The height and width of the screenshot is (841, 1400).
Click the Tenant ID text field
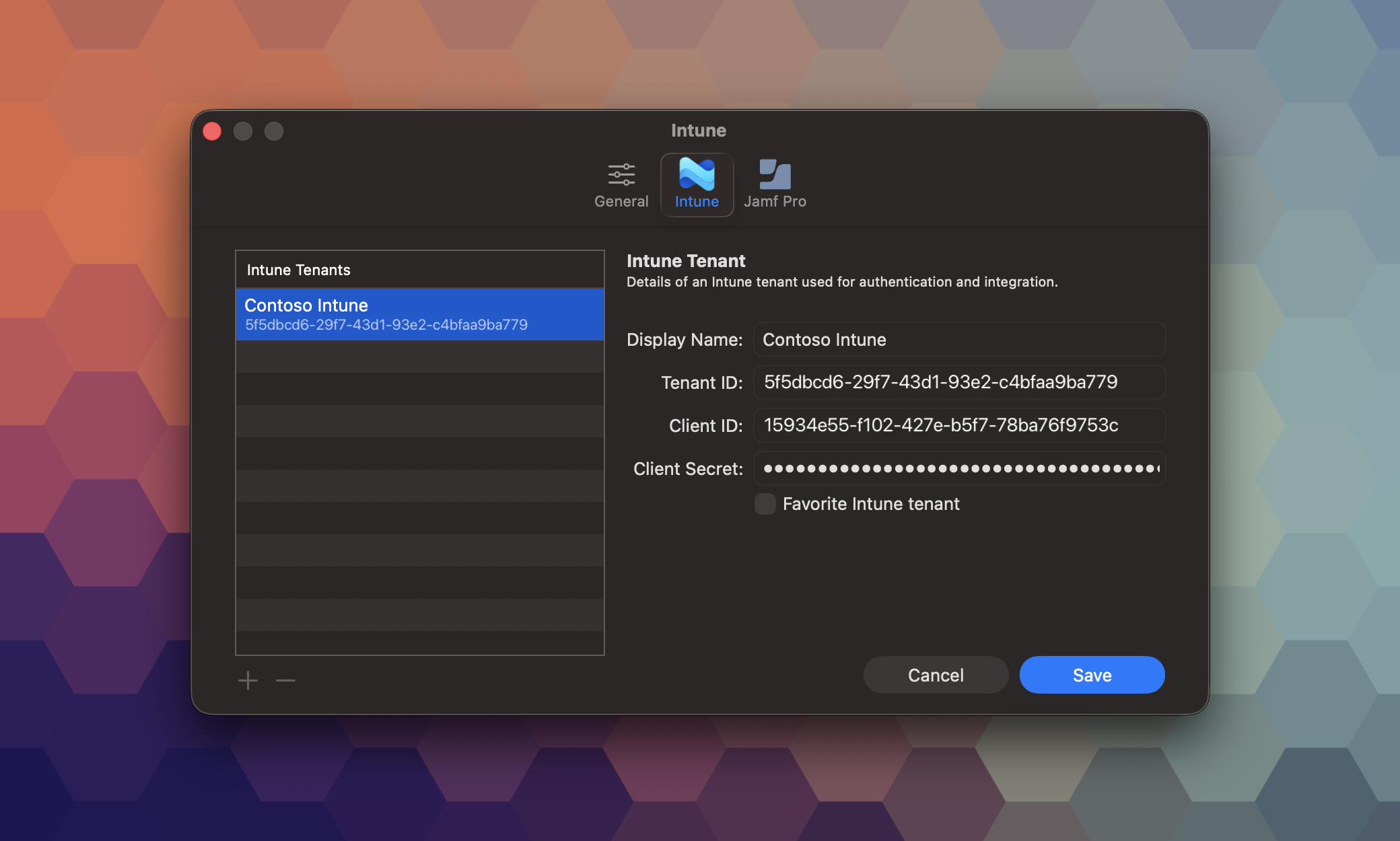coord(959,382)
